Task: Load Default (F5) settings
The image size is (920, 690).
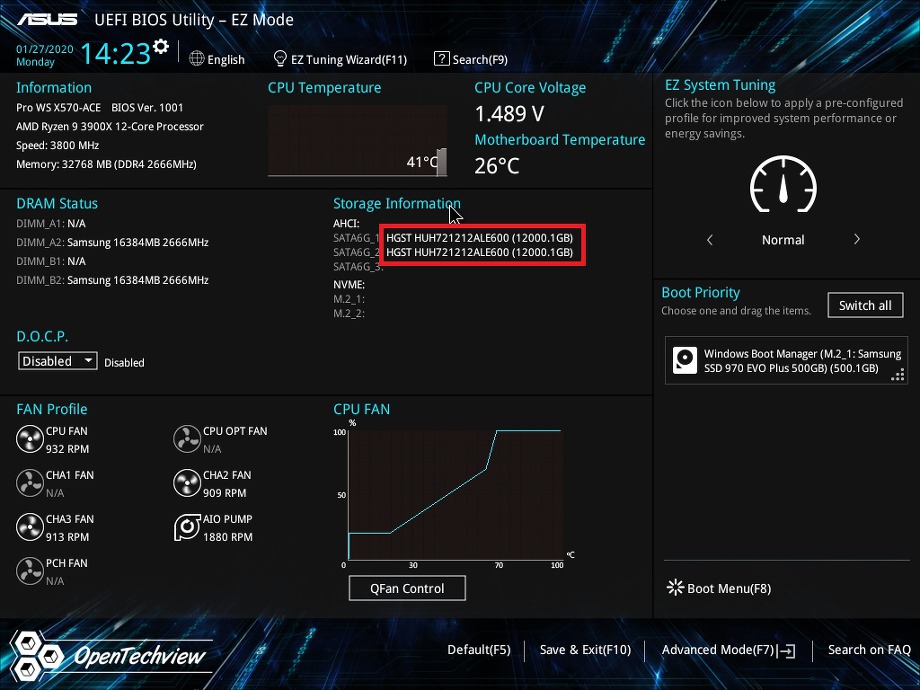Action: 479,650
